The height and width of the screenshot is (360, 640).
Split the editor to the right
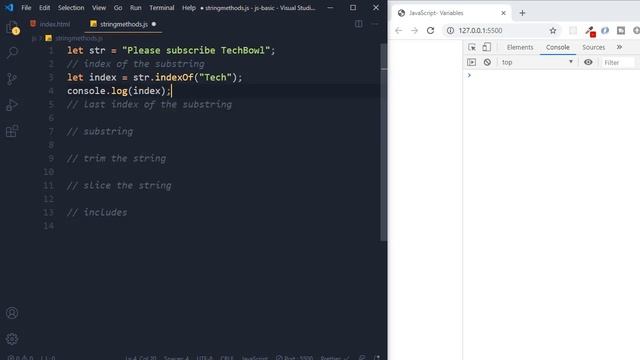(x=358, y=24)
